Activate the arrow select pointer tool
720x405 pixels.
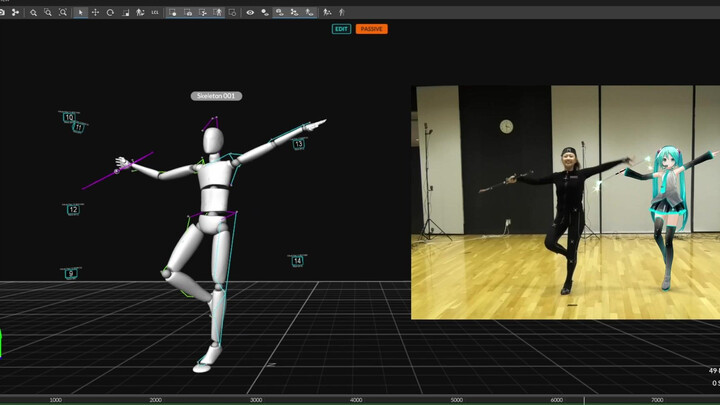pos(80,12)
